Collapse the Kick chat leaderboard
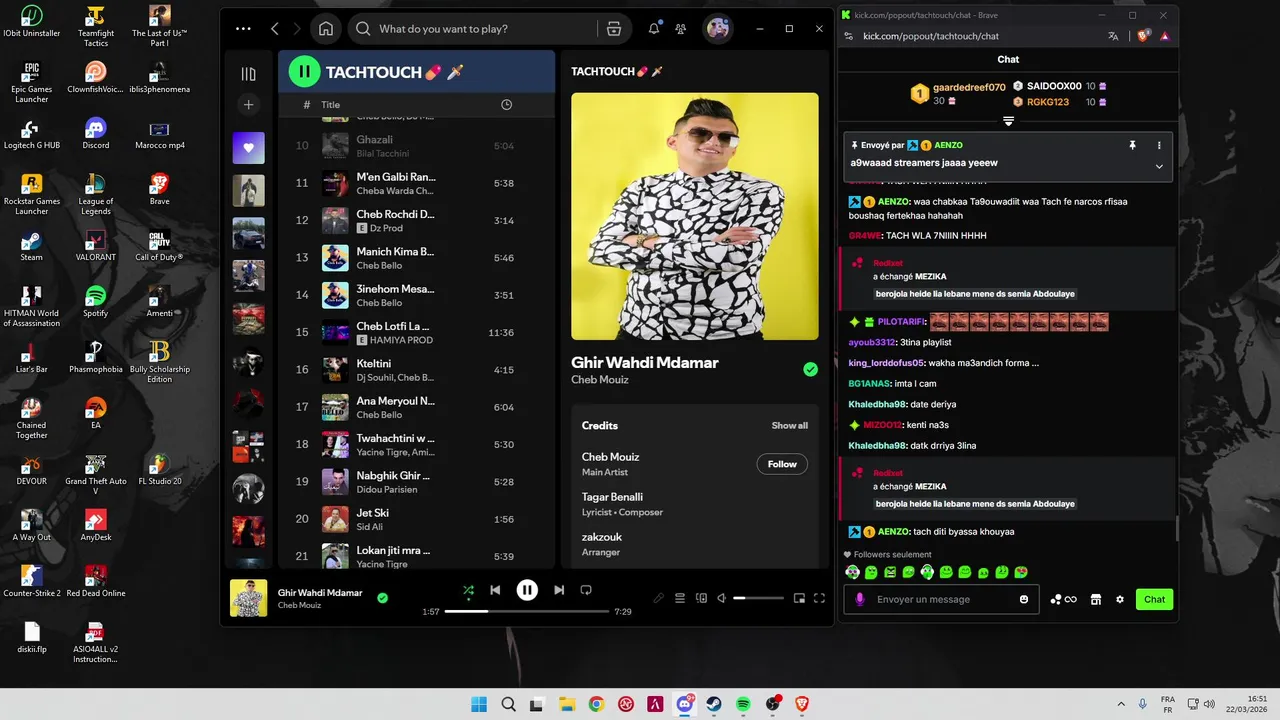 (x=1008, y=121)
